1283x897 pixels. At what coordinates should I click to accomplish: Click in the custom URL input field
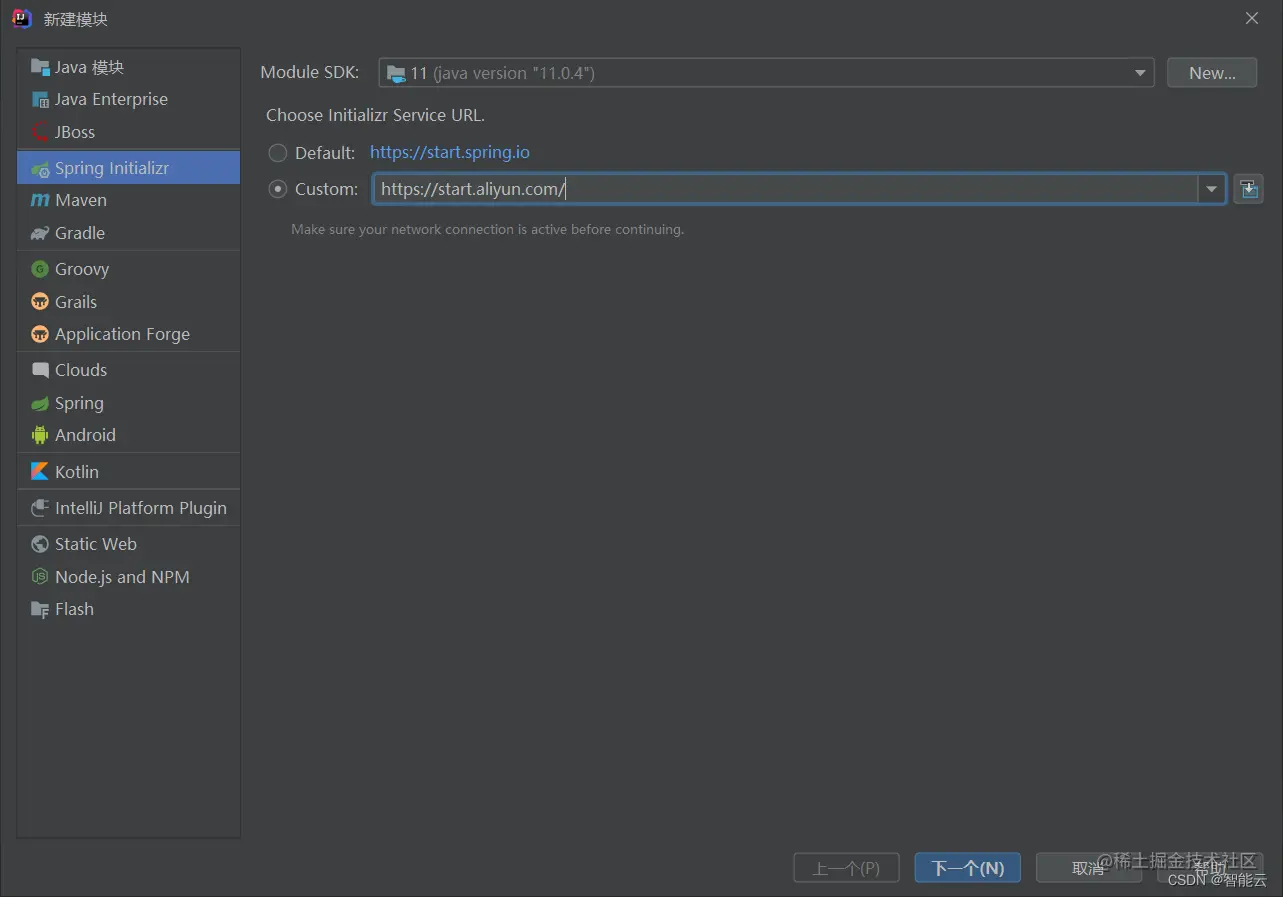[786, 189]
